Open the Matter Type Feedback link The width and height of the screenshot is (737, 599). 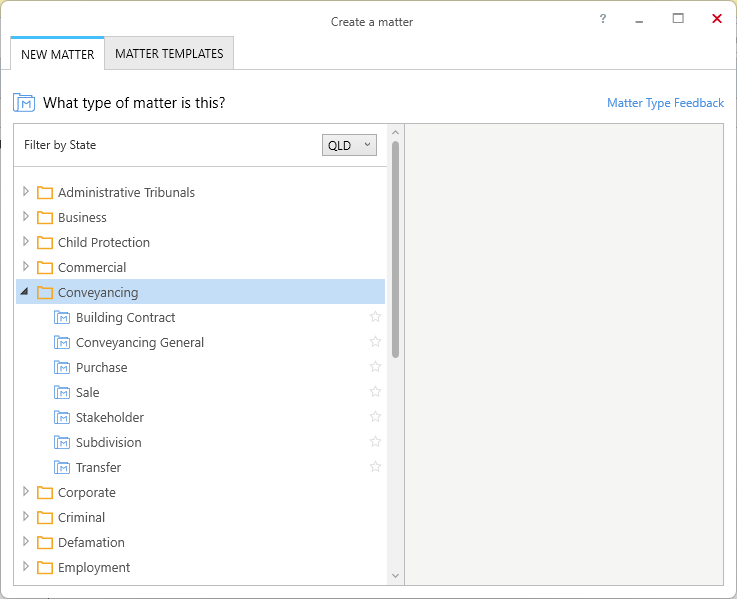pyautogui.click(x=665, y=103)
